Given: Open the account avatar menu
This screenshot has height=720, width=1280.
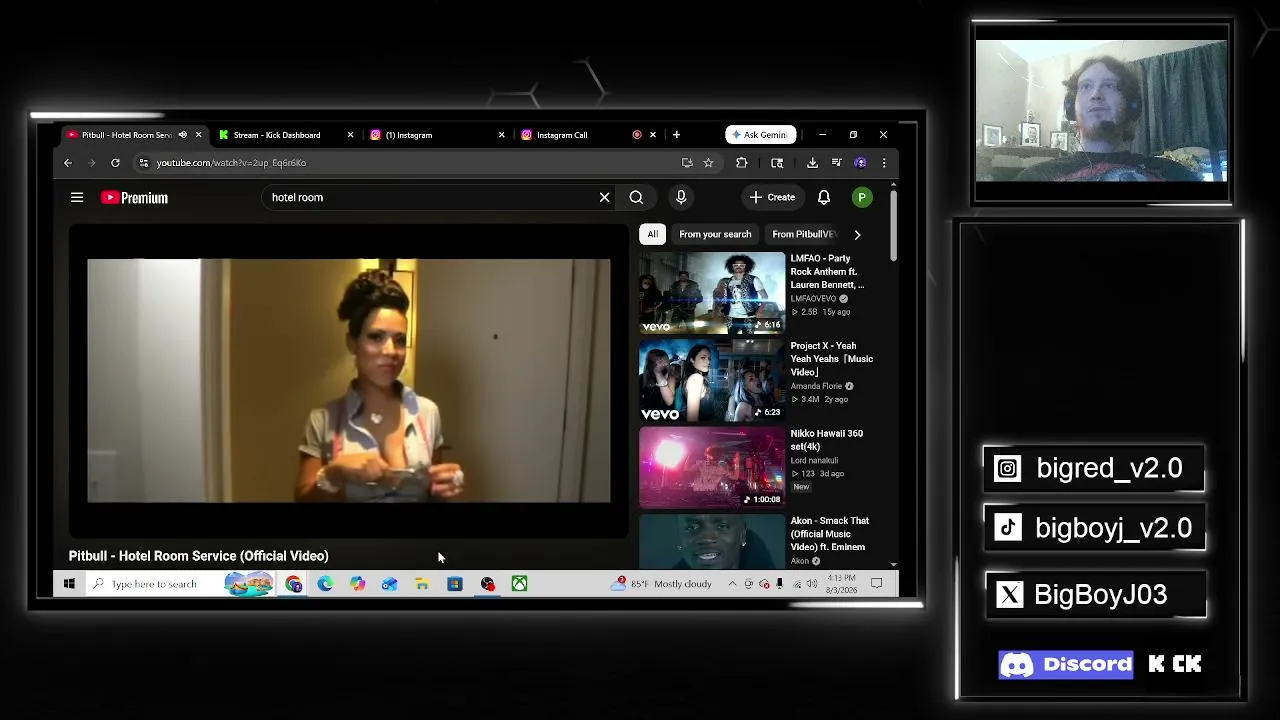Looking at the screenshot, I should coord(861,198).
